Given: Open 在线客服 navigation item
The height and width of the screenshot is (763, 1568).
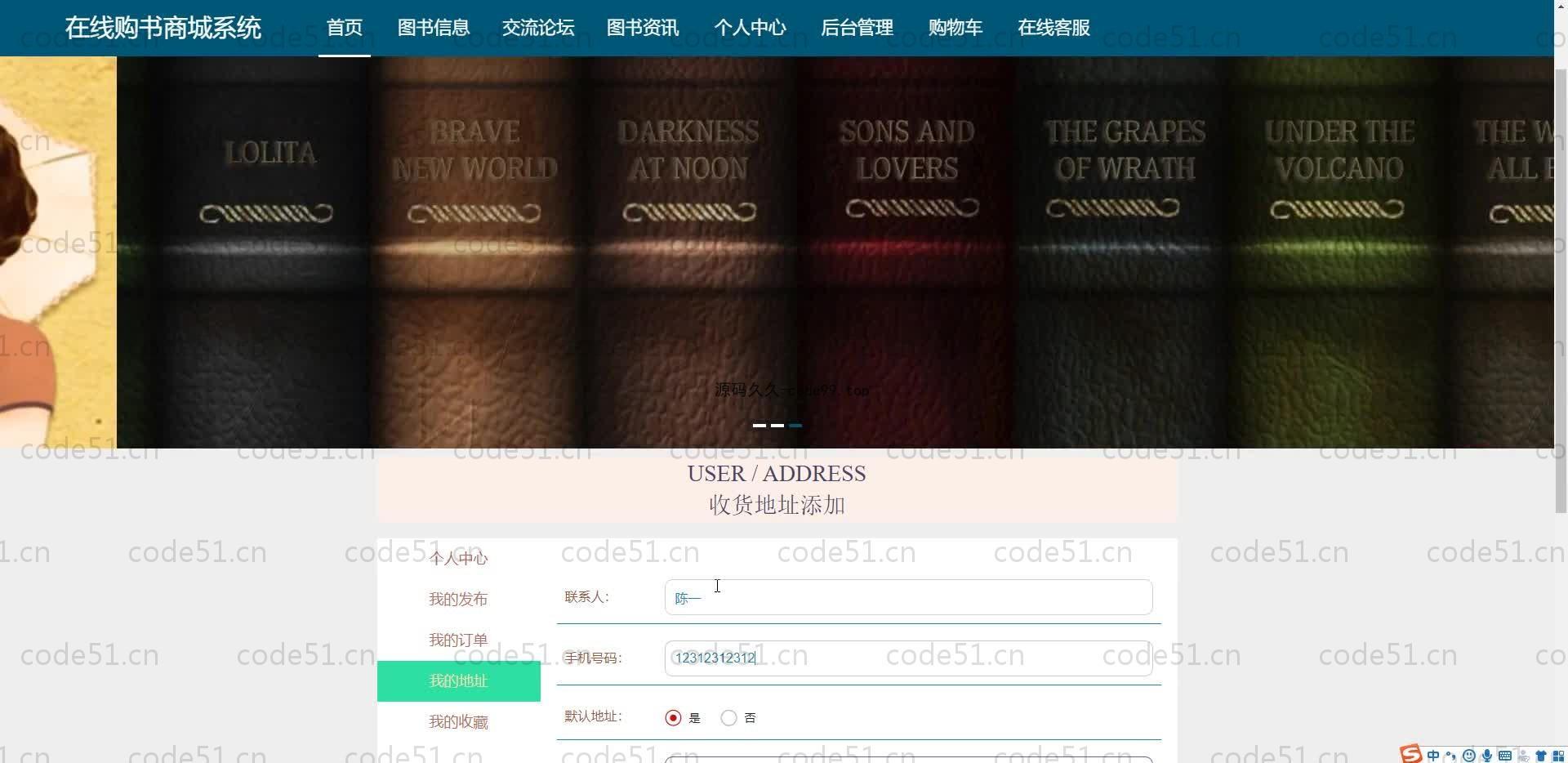Looking at the screenshot, I should (1053, 28).
